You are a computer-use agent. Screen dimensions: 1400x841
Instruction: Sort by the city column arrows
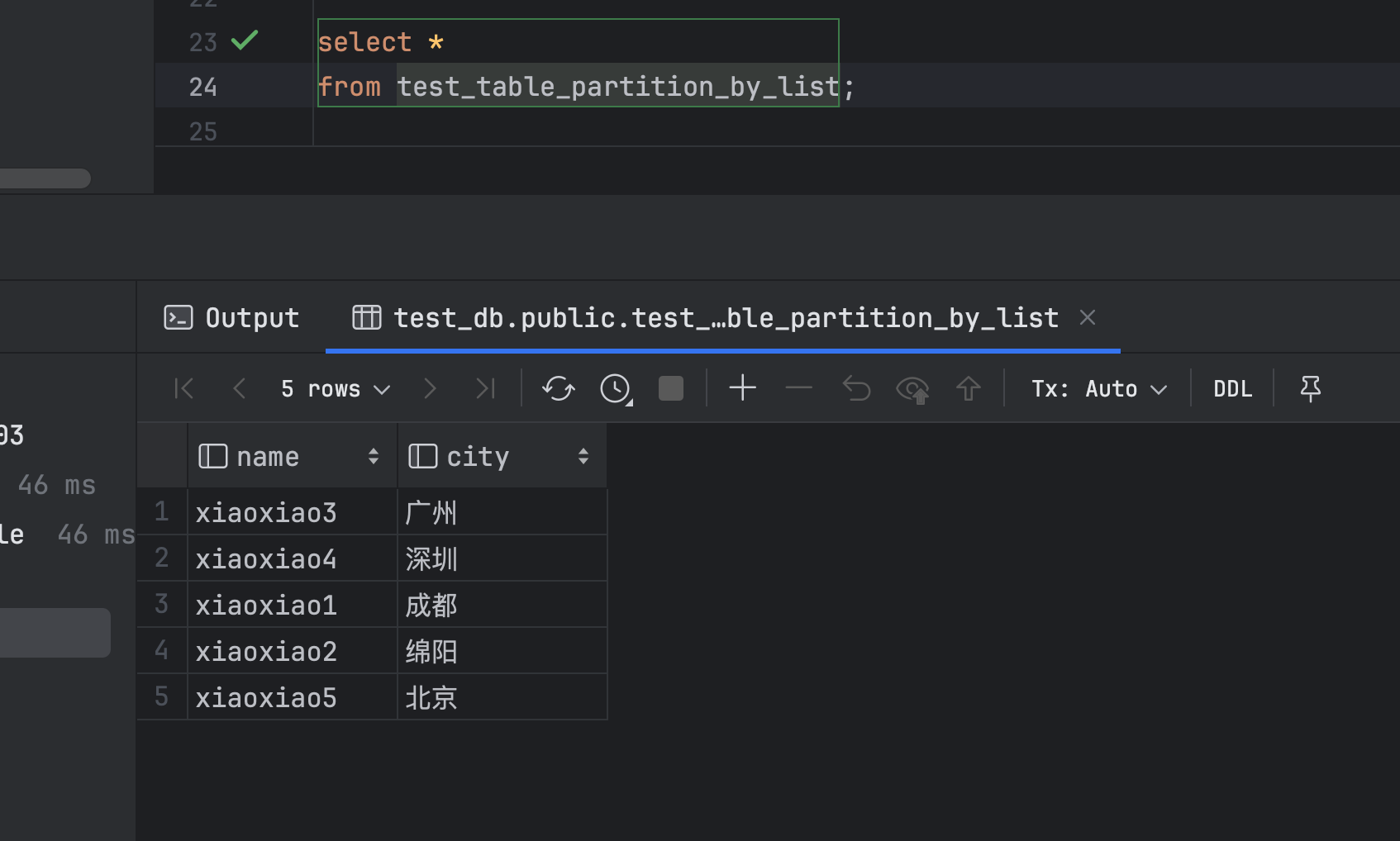(x=583, y=456)
